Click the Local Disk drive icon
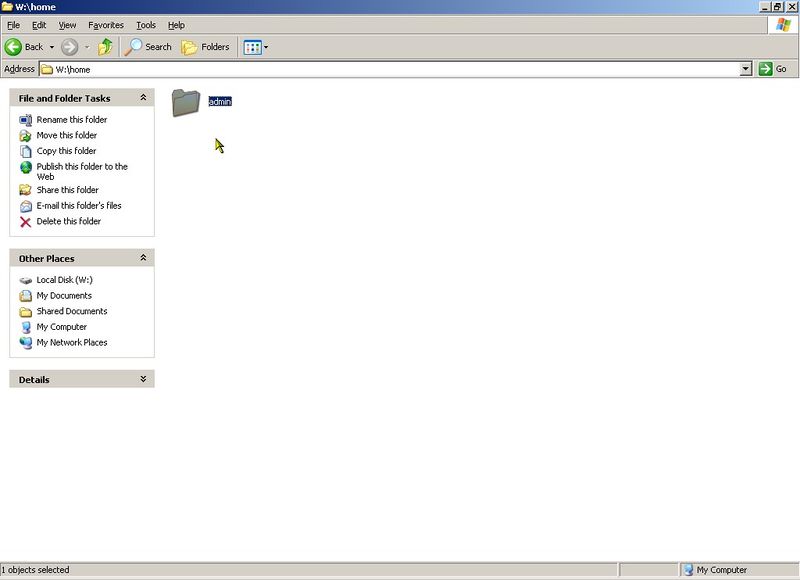The width and height of the screenshot is (800, 580). click(x=26, y=281)
